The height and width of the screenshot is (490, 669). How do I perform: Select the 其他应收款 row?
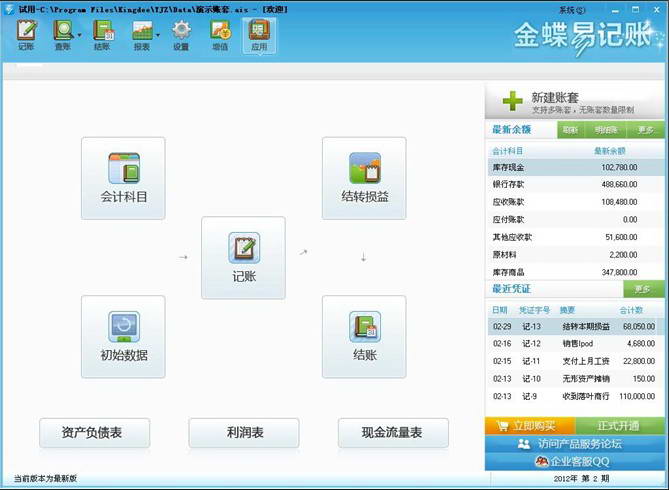(576, 237)
